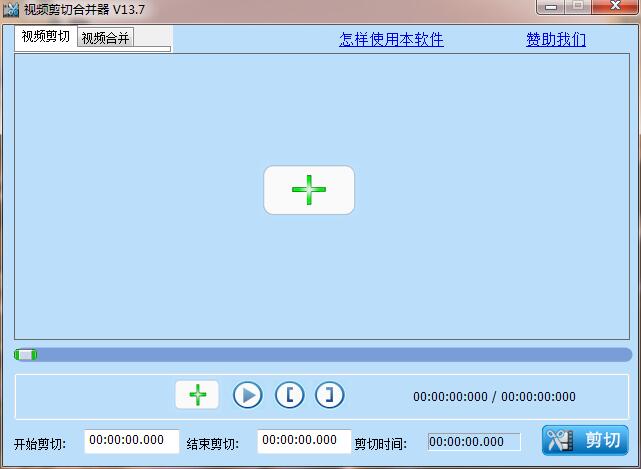Close the 视频剪切合并器 window
Image resolution: width=641 pixels, height=469 pixels.
[615, 7]
